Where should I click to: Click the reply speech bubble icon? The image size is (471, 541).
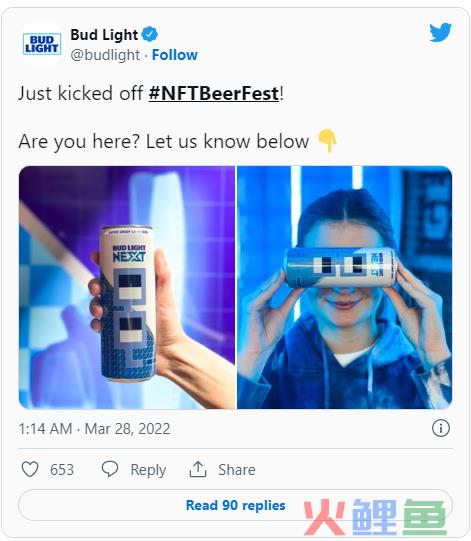pos(110,469)
